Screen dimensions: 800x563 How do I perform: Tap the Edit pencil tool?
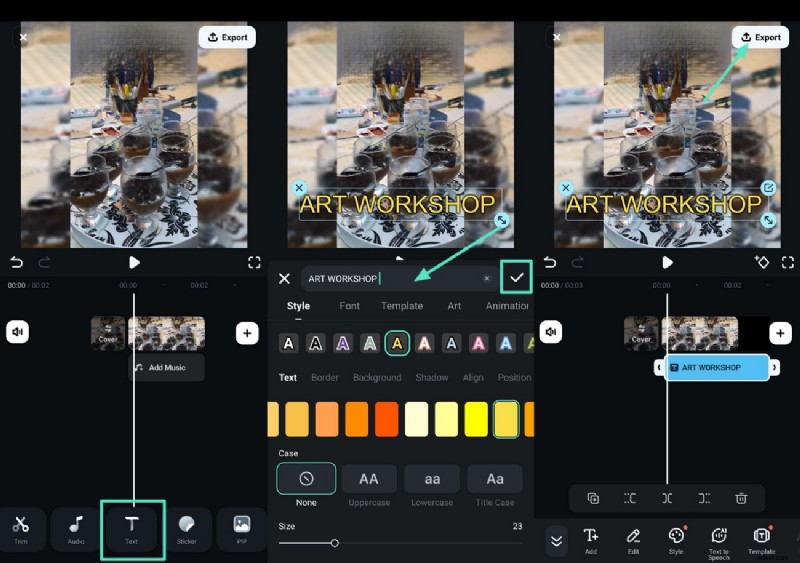[x=633, y=540]
